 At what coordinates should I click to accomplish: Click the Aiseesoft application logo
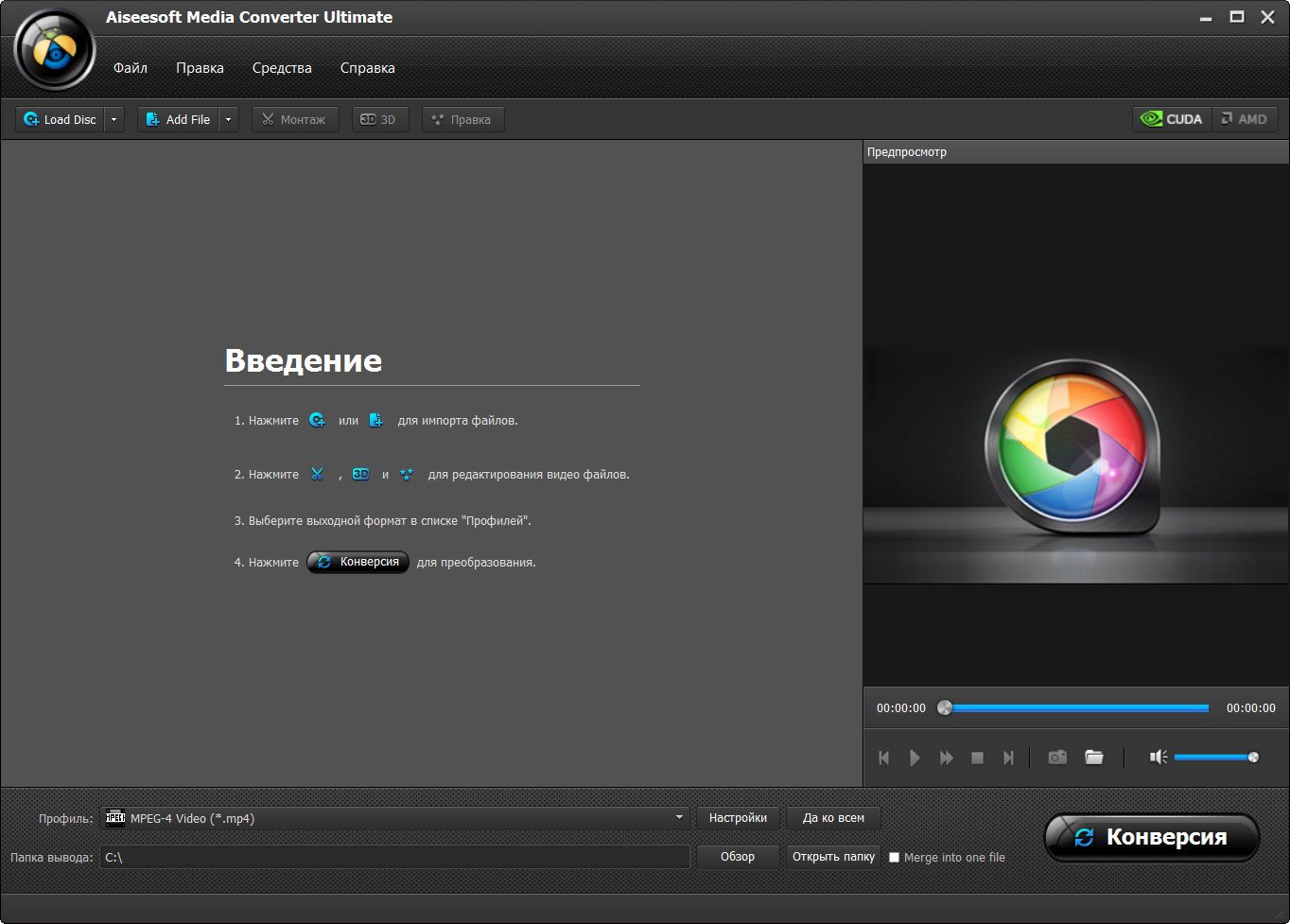[x=54, y=49]
